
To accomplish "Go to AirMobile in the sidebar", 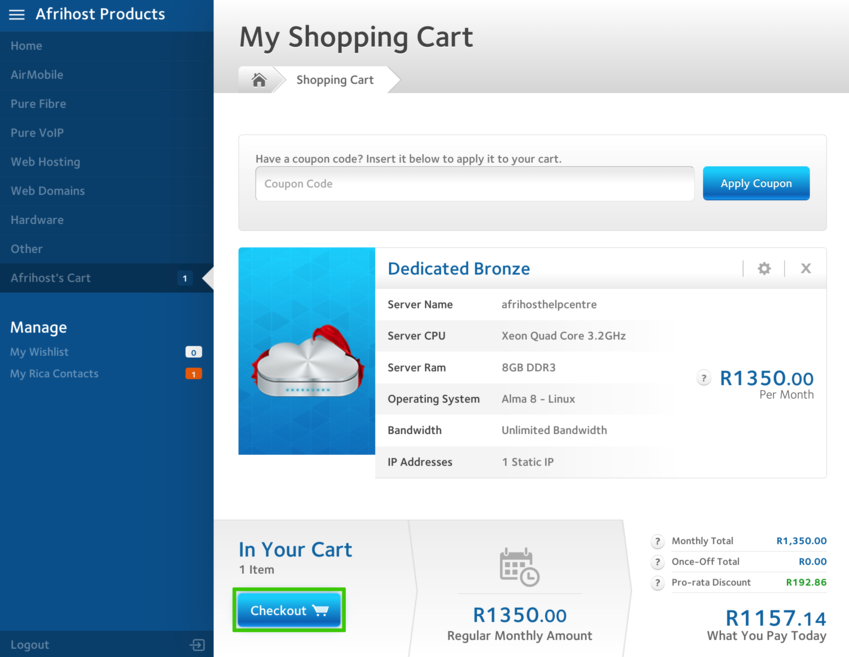I will click(x=37, y=75).
